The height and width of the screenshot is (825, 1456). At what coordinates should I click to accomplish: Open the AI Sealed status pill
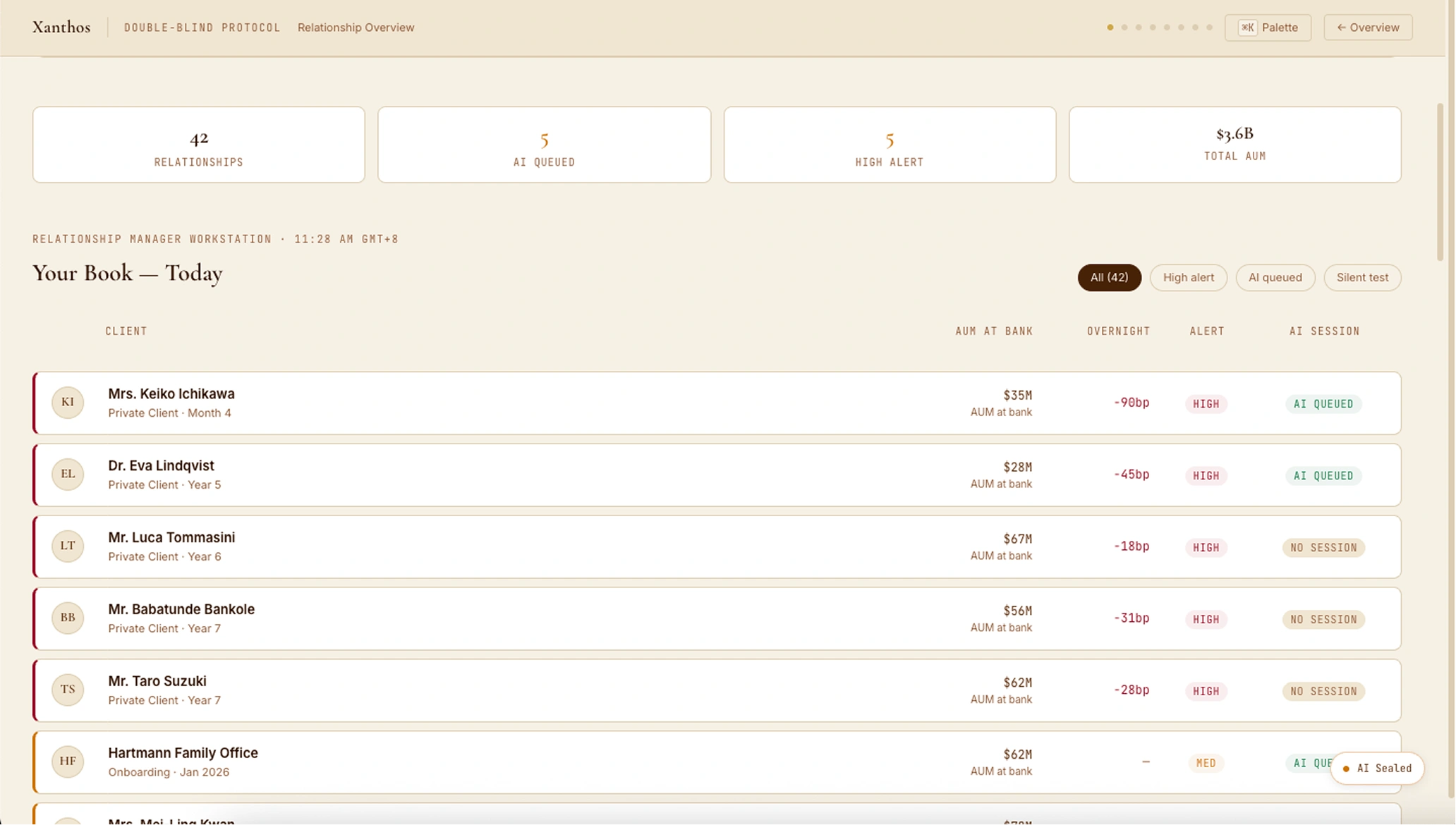click(x=1376, y=768)
